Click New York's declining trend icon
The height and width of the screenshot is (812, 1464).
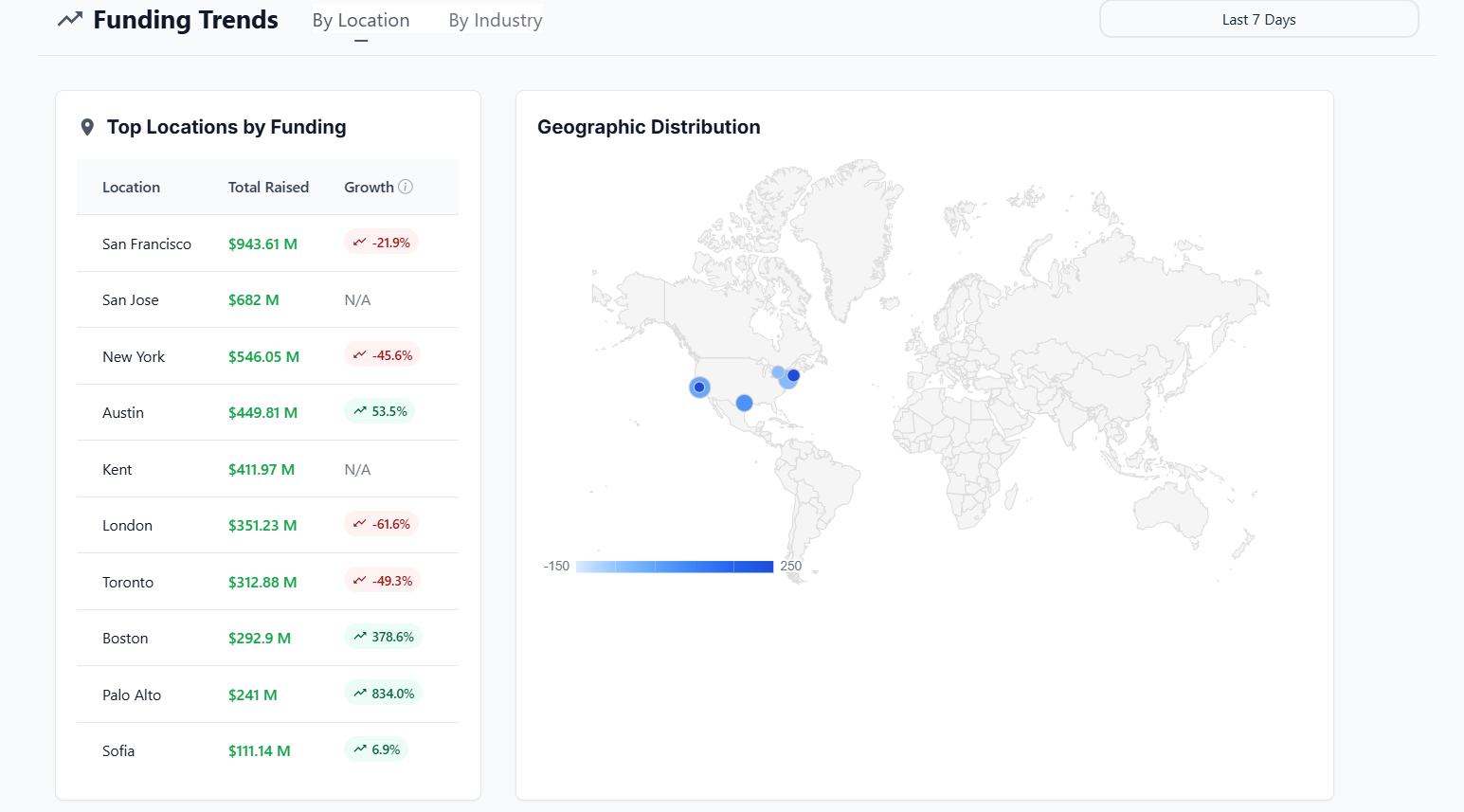pos(359,354)
